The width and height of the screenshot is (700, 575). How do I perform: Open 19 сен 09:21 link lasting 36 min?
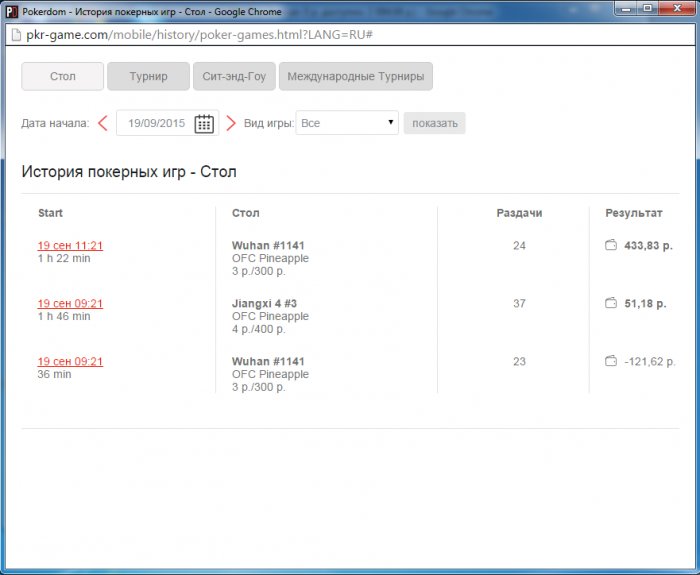click(70, 362)
